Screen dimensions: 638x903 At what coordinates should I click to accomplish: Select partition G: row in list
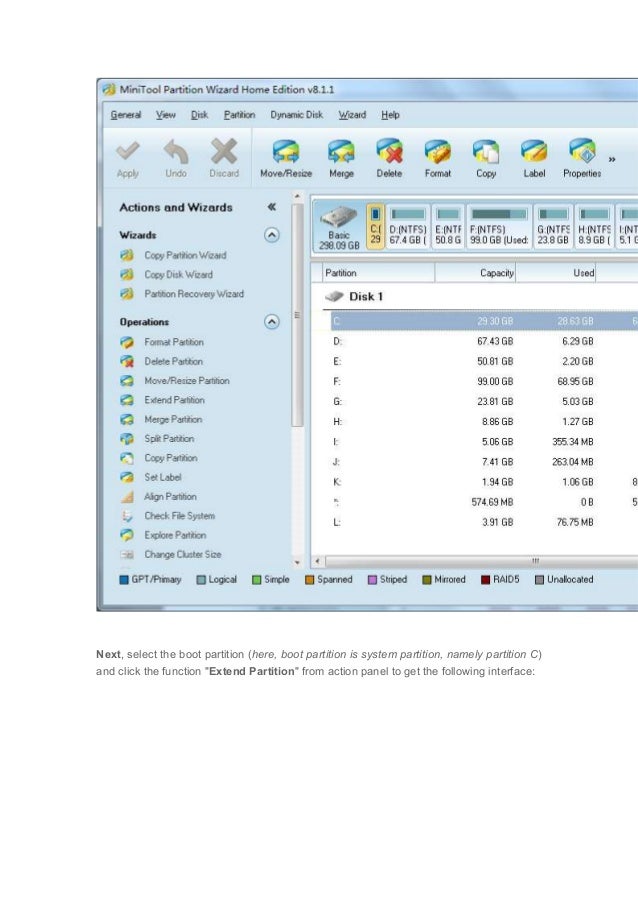(484, 402)
